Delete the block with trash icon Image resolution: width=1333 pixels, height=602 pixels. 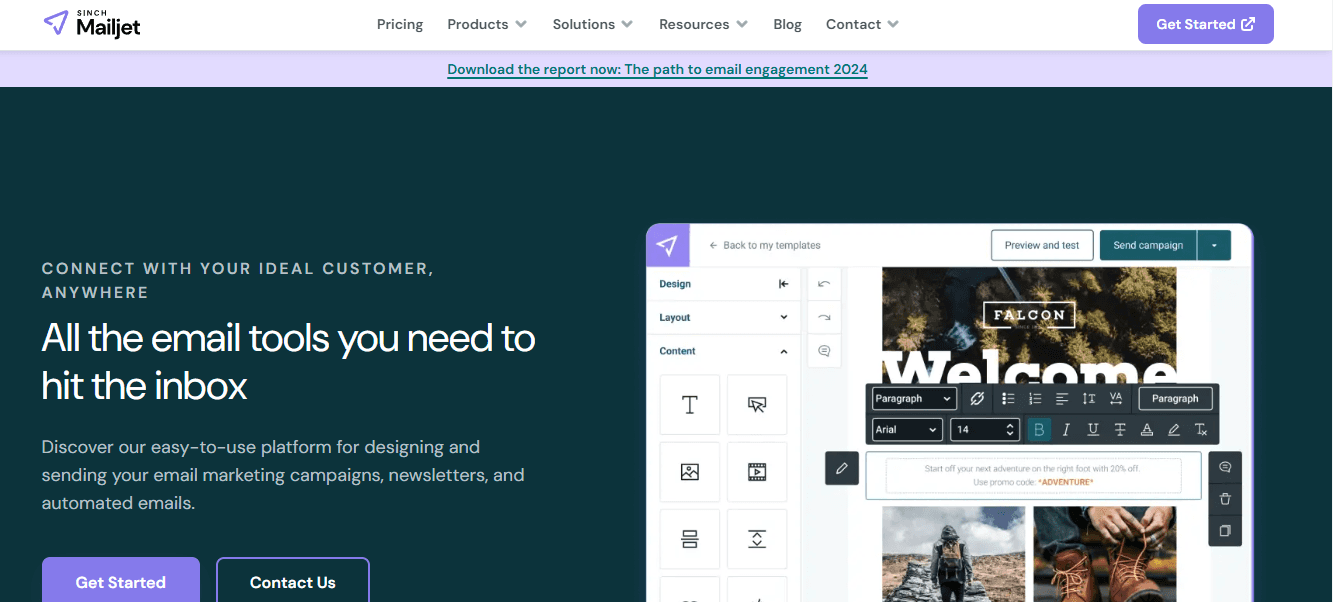click(x=1225, y=499)
